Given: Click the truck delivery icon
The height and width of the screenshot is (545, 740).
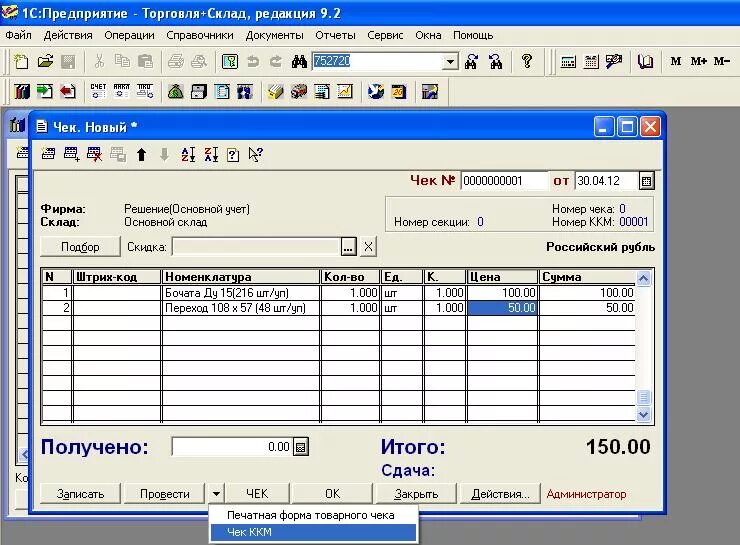Looking at the screenshot, I should pyautogui.click(x=299, y=91).
